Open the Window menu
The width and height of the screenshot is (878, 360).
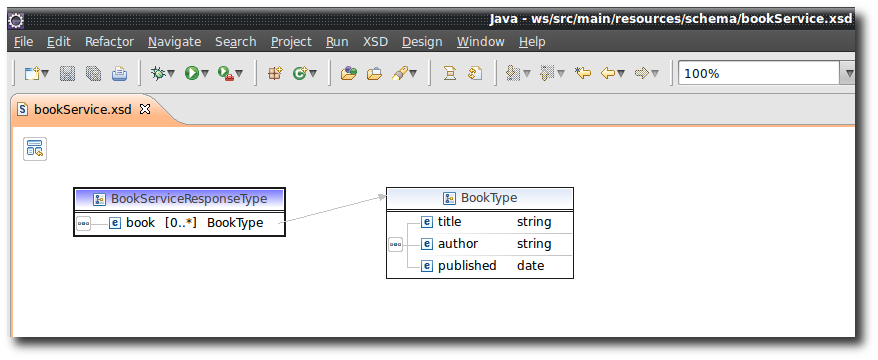coord(480,41)
